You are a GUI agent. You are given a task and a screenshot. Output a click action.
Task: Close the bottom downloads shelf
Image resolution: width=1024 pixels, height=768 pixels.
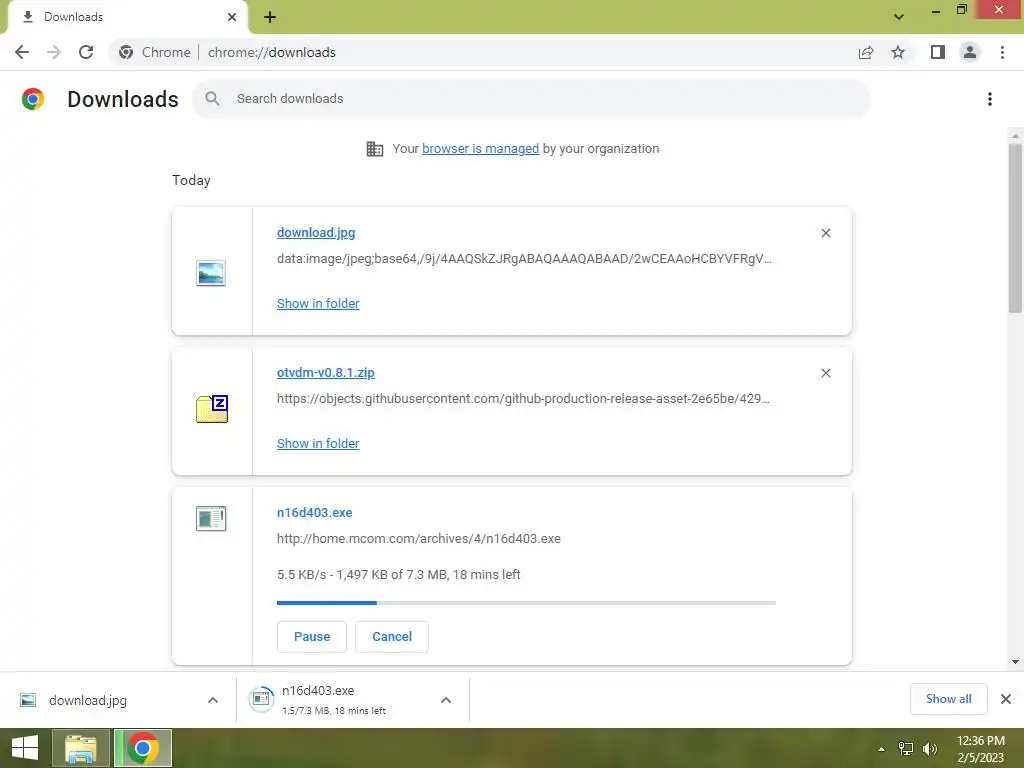click(x=1006, y=699)
